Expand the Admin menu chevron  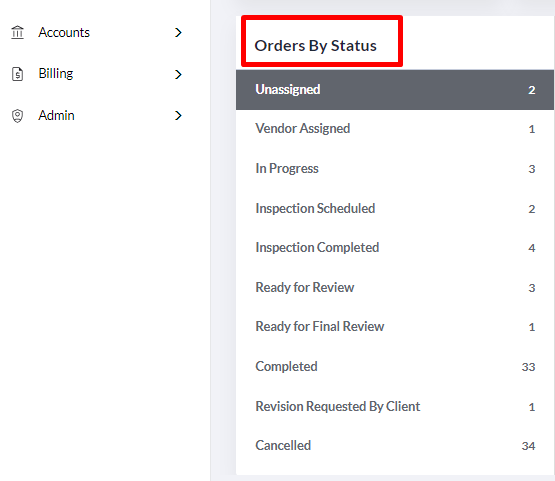178,115
